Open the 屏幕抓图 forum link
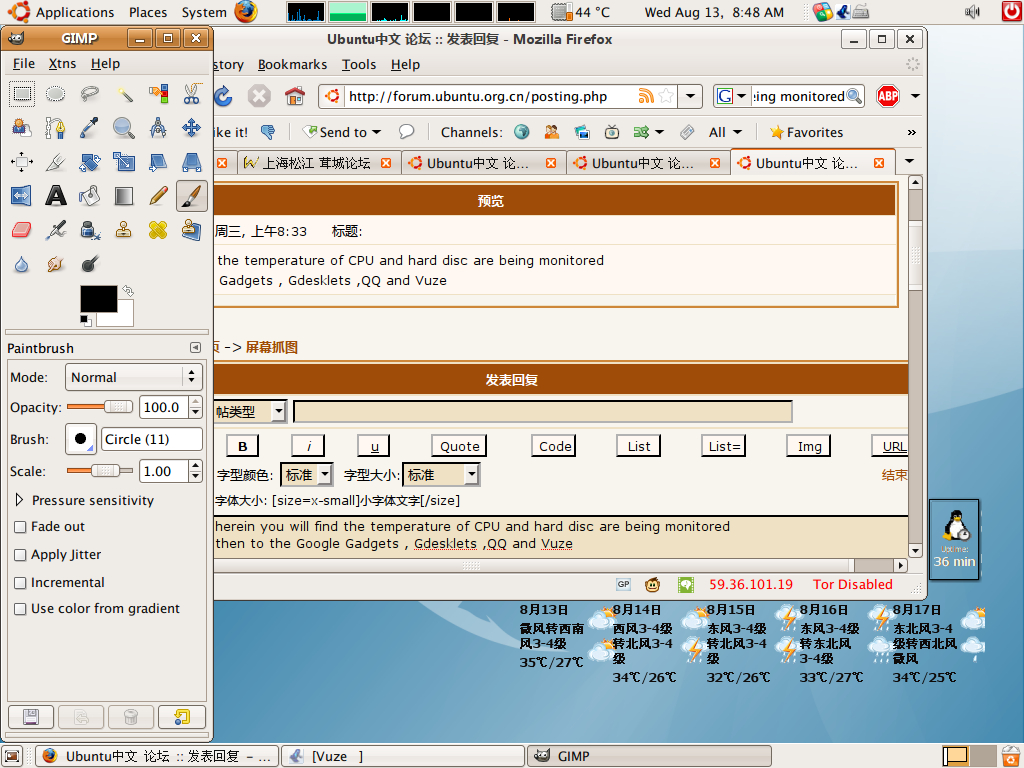Image resolution: width=1024 pixels, height=768 pixels. click(x=272, y=347)
